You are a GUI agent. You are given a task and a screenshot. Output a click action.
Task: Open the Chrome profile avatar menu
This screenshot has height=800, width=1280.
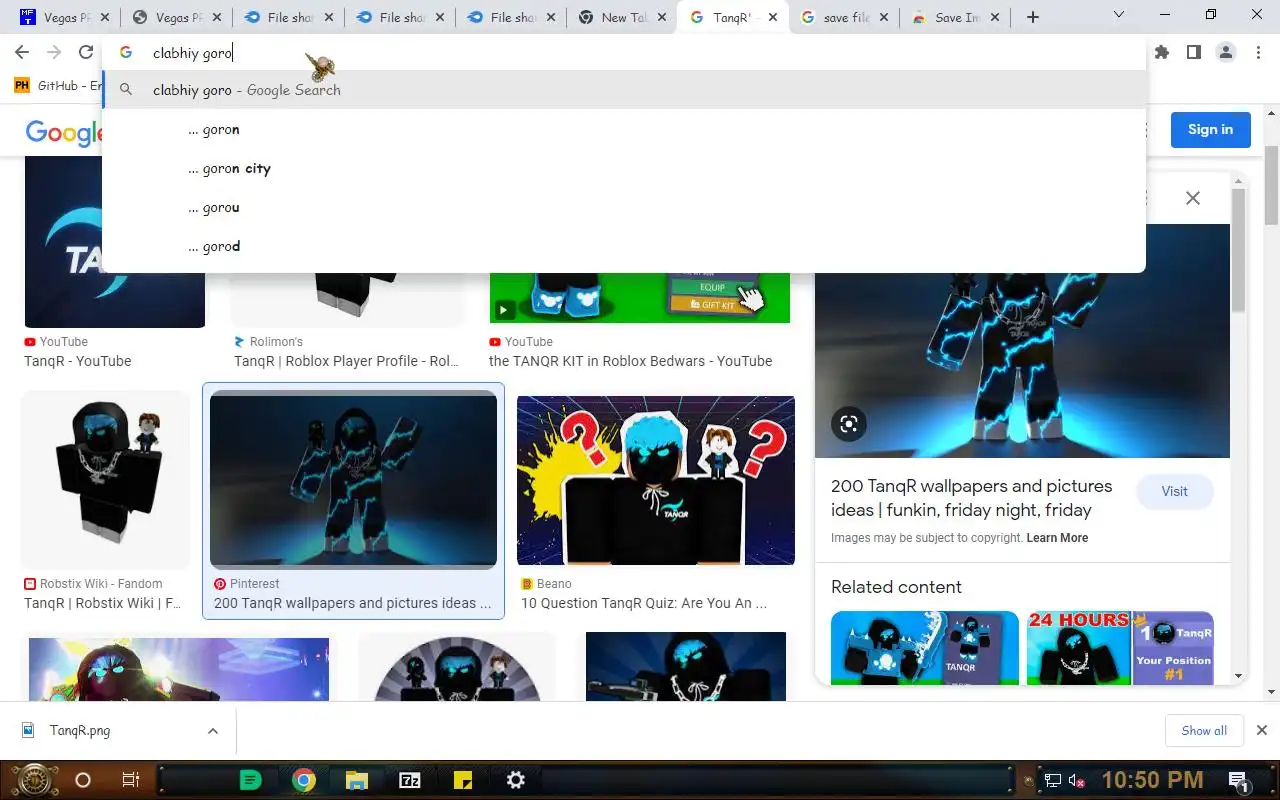(x=1226, y=52)
